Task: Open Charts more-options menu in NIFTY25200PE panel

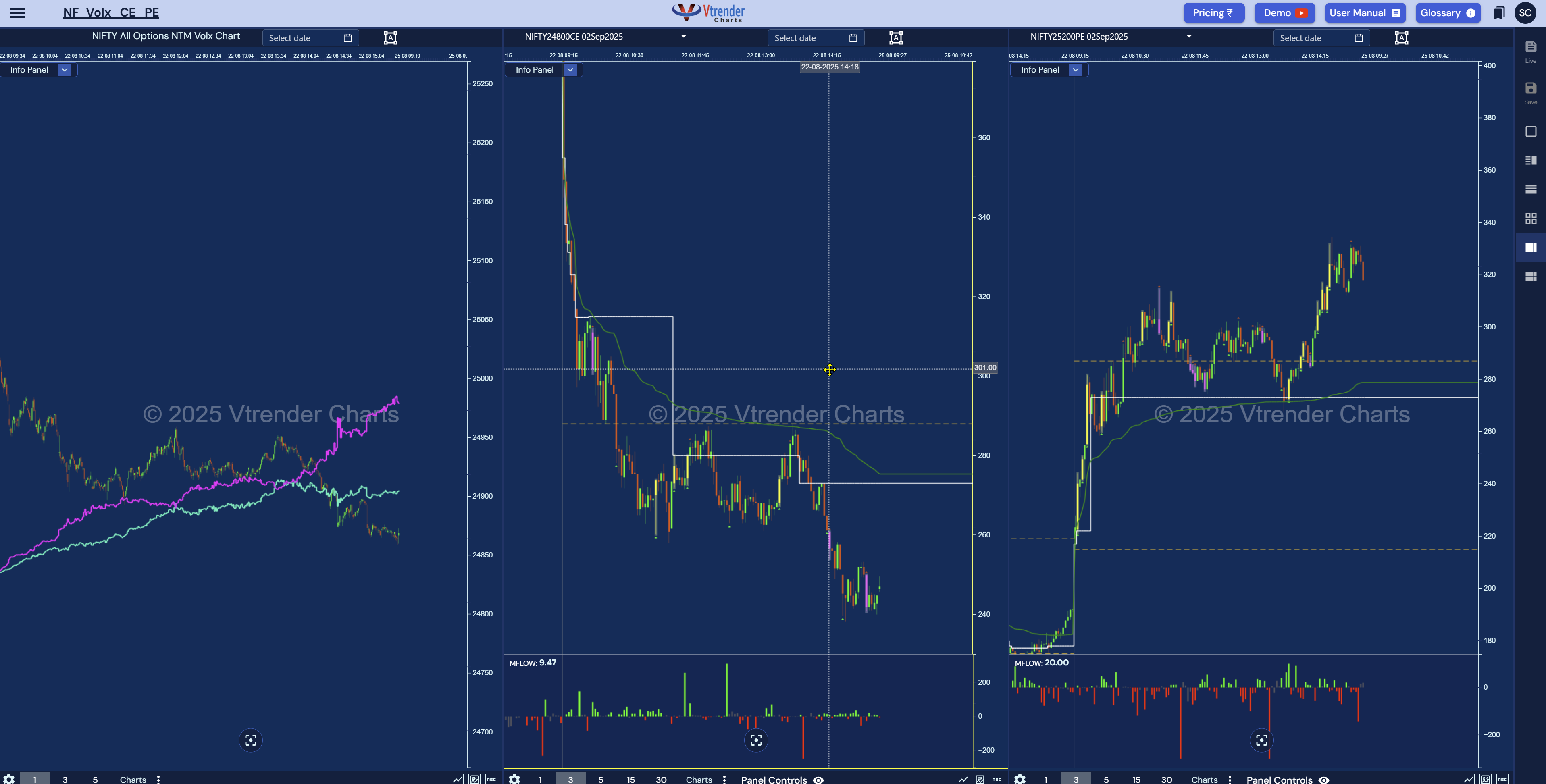Action: 1230,779
